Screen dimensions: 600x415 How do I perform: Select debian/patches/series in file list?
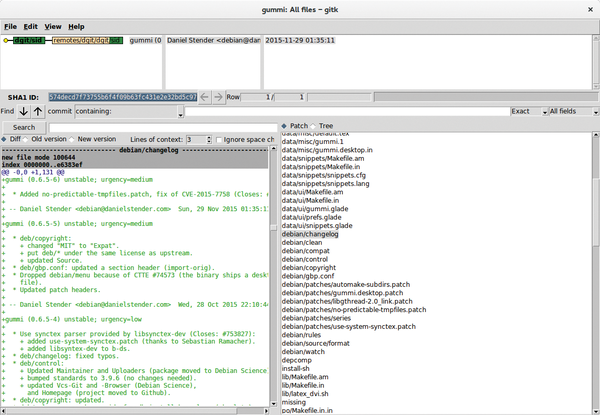click(x=316, y=318)
